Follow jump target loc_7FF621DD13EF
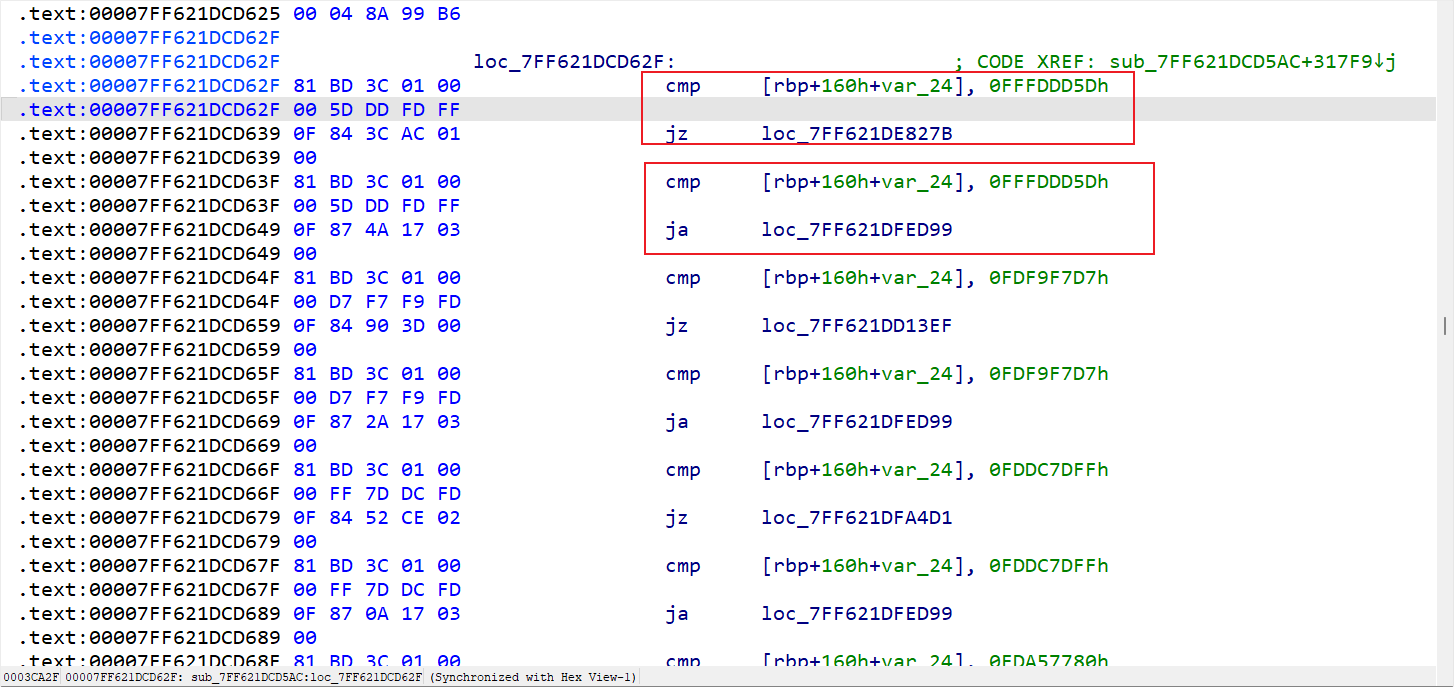 coord(857,326)
